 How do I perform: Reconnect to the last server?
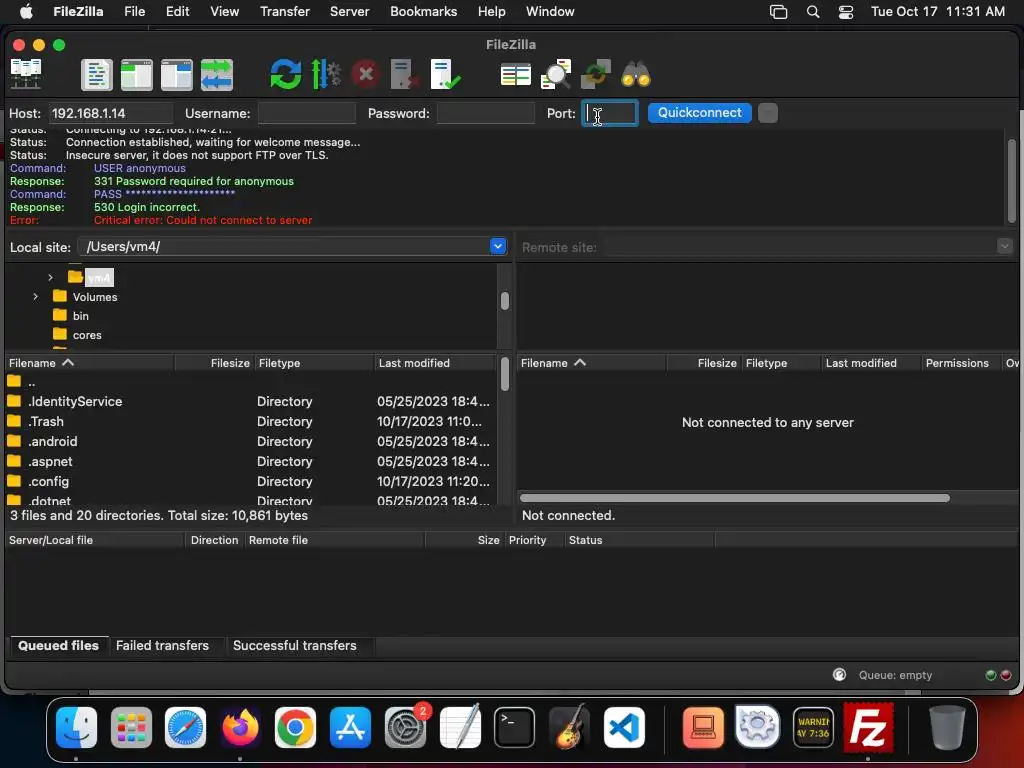tap(445, 74)
